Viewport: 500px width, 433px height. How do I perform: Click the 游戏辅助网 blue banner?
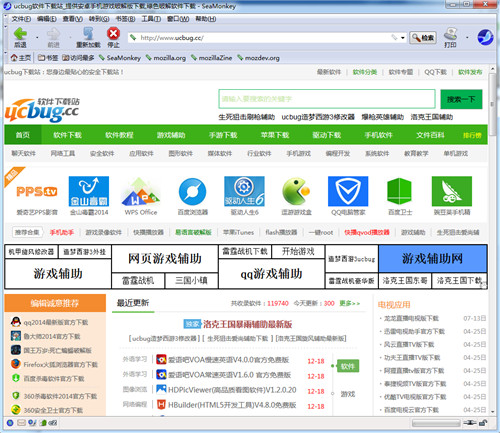(x=432, y=258)
